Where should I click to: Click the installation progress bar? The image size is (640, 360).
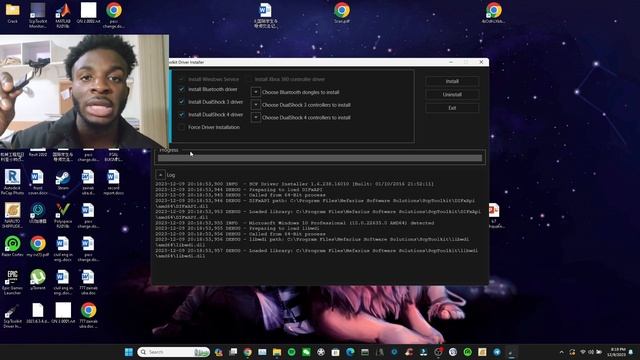pos(320,158)
